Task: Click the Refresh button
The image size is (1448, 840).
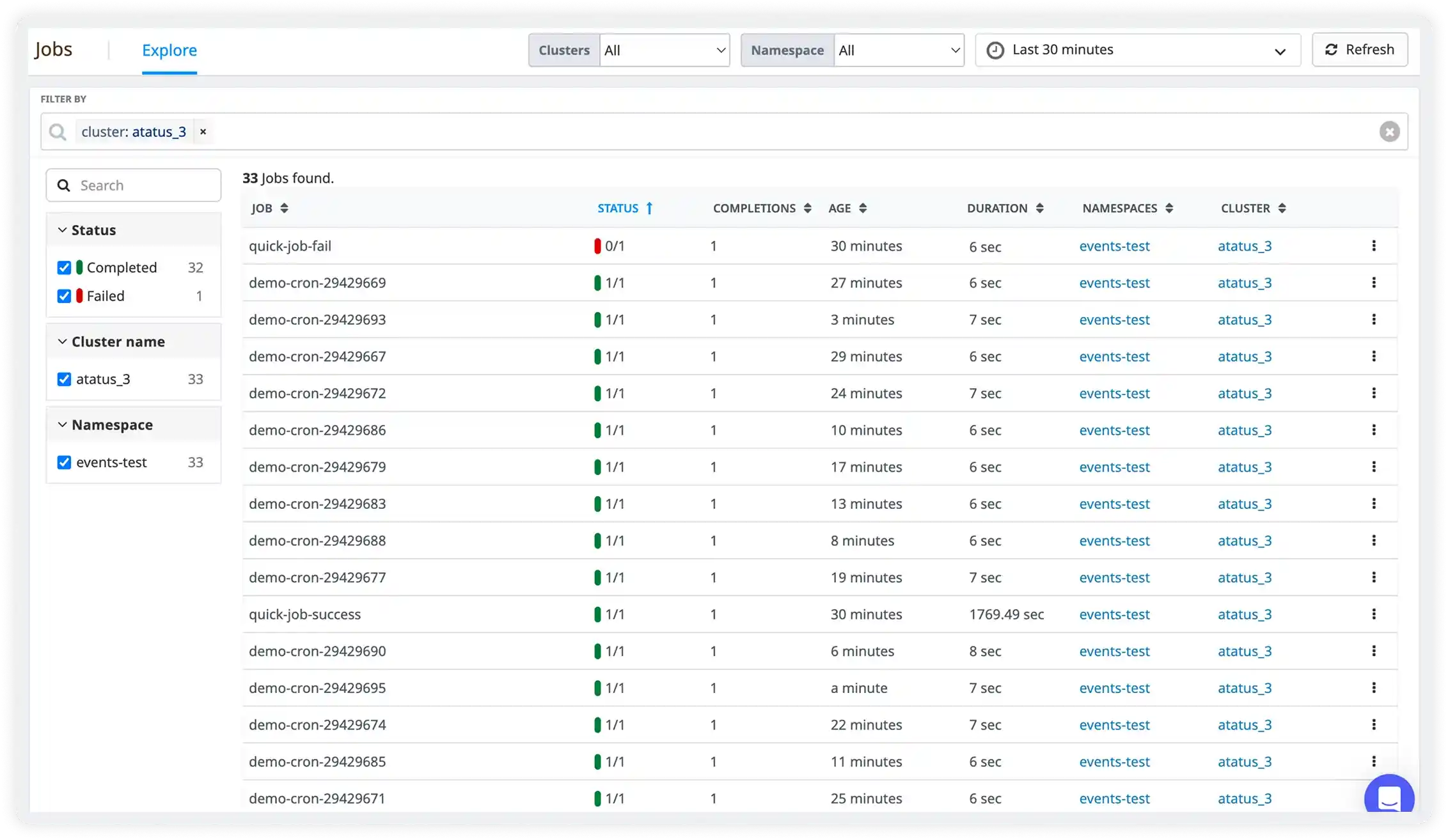Action: (1359, 49)
